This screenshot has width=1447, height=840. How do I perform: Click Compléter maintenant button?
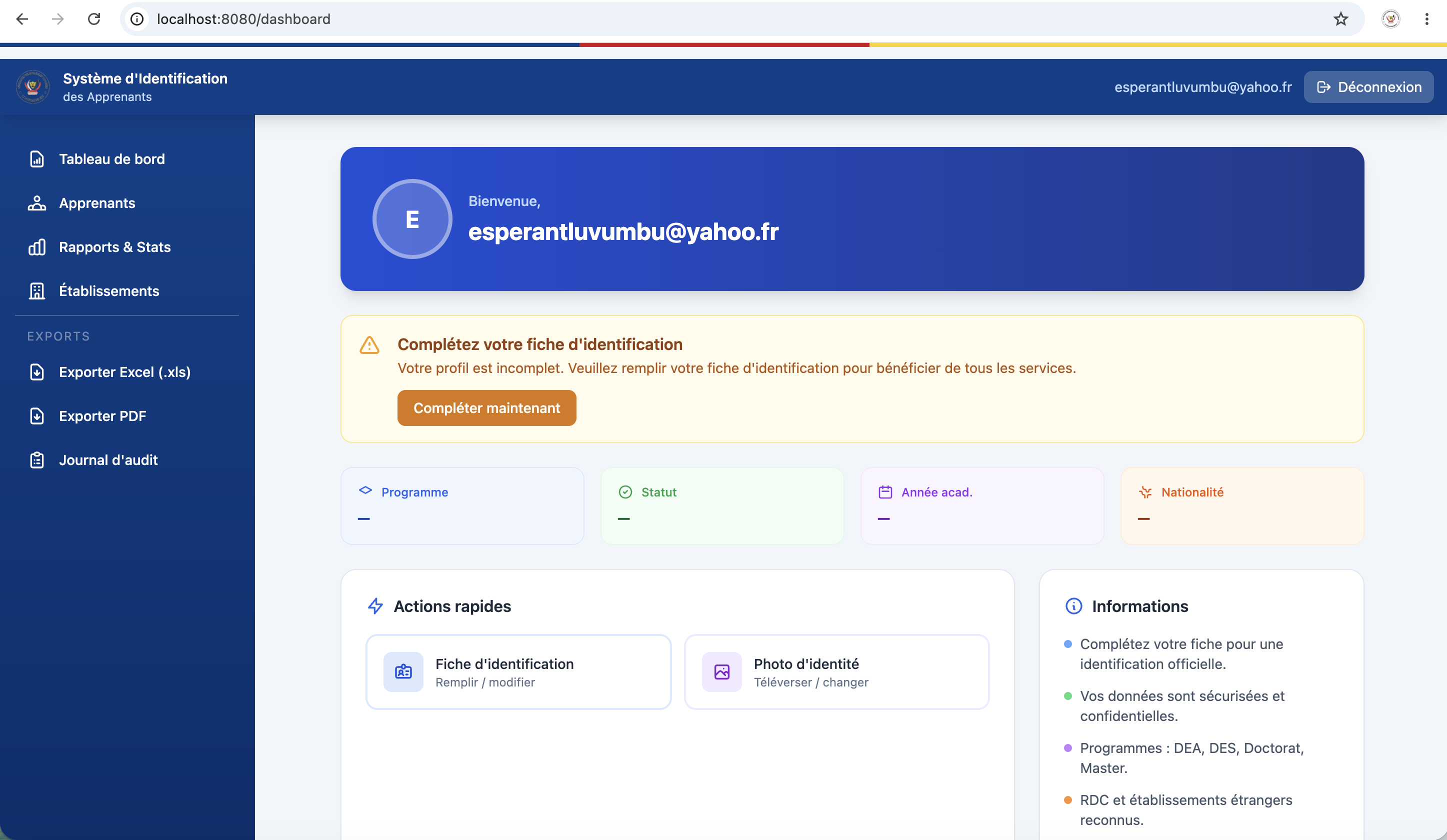tap(486, 407)
